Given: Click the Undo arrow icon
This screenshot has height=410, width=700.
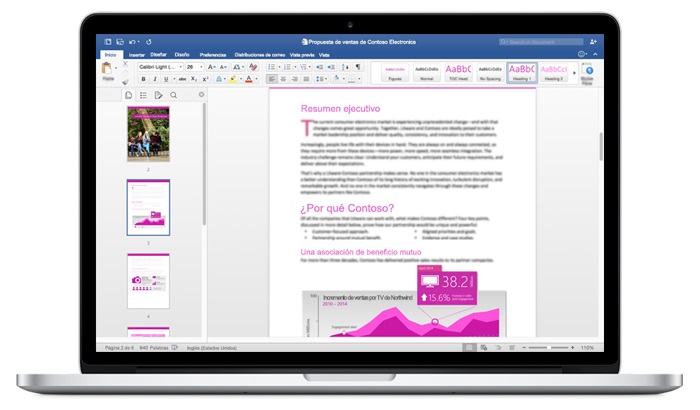Looking at the screenshot, I should coord(132,42).
